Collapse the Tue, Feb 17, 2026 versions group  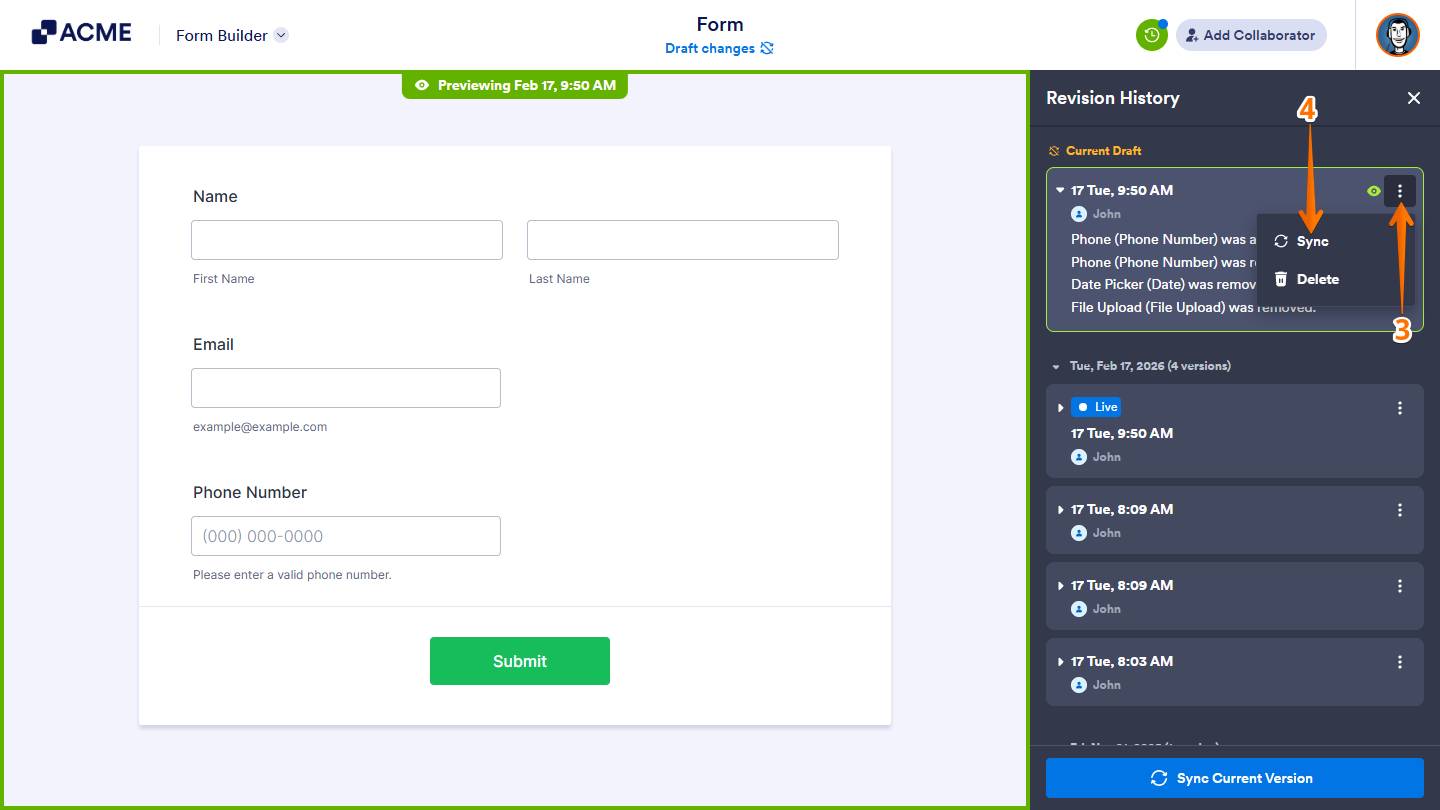1056,366
